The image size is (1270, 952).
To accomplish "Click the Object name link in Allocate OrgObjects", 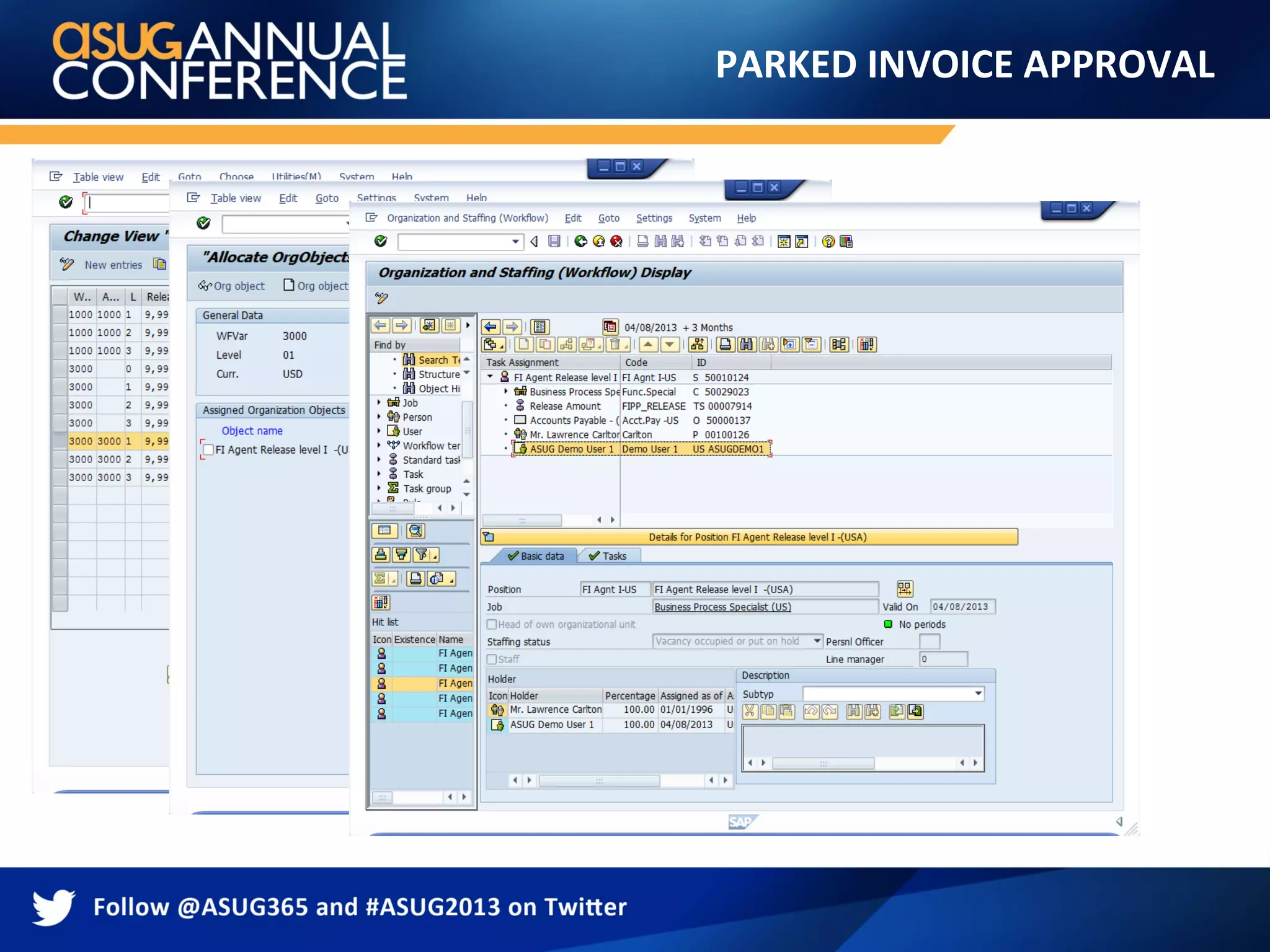I will [x=252, y=431].
